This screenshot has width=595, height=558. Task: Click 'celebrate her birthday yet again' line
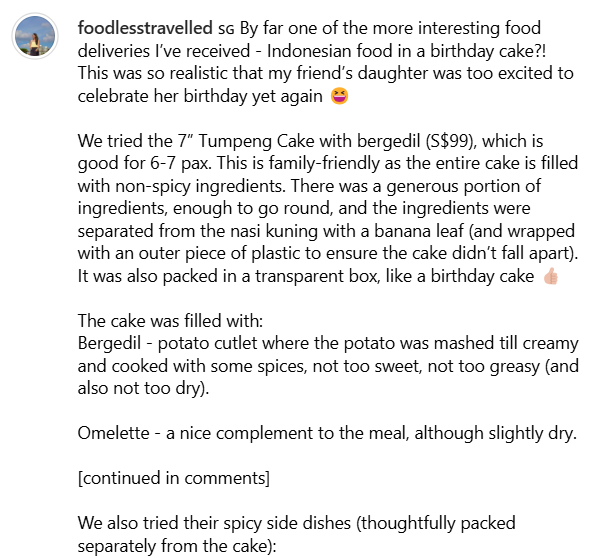pos(200,96)
